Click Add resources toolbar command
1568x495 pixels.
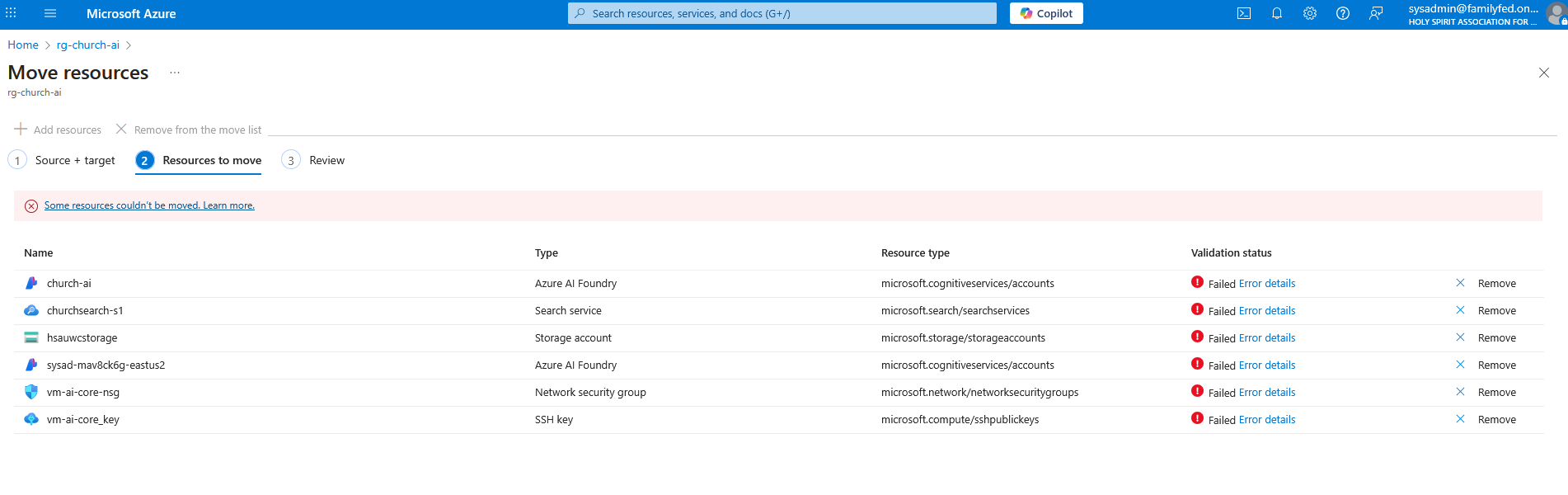pyautogui.click(x=58, y=130)
